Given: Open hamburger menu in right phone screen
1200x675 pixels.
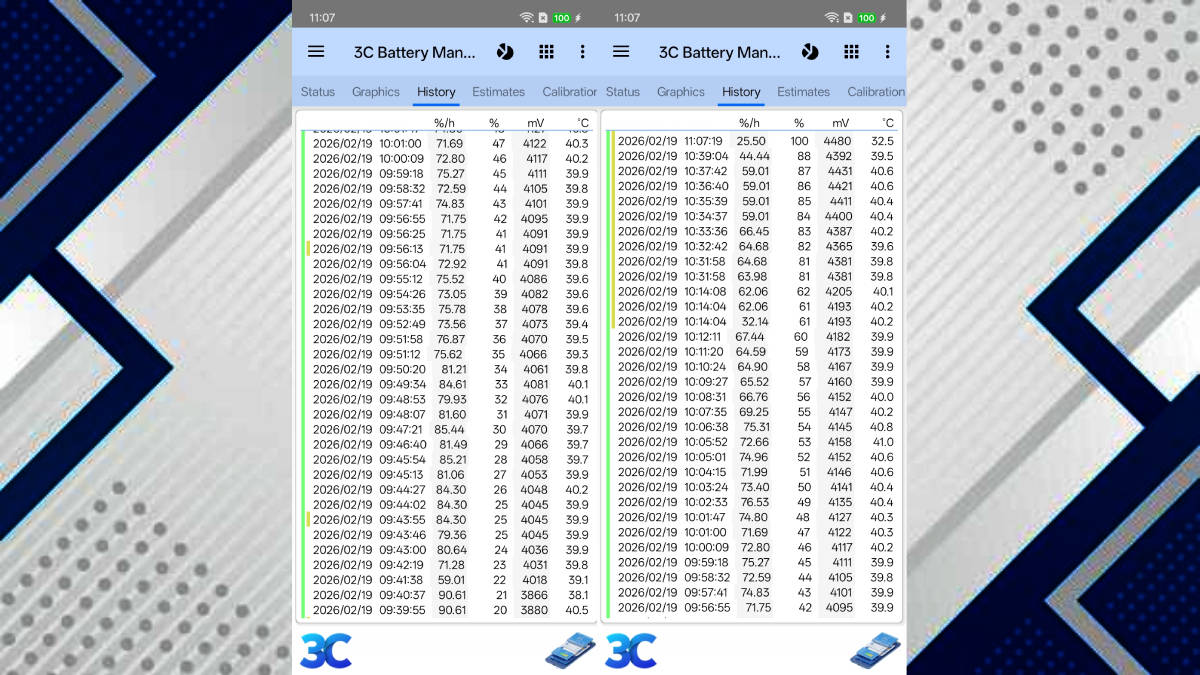Looking at the screenshot, I should (621, 52).
